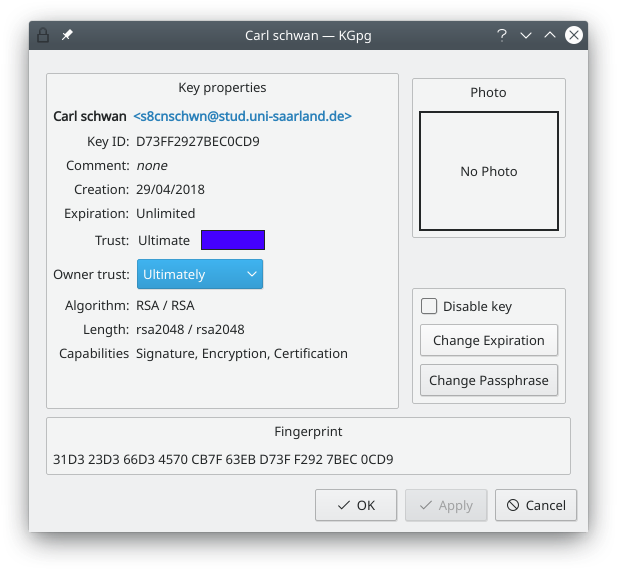Enable the Disable key checkbox
This screenshot has height=569, width=617.
coord(430,307)
